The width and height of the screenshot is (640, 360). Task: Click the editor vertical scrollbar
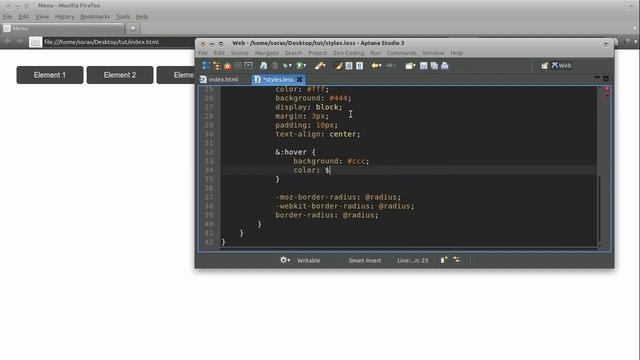(x=599, y=208)
